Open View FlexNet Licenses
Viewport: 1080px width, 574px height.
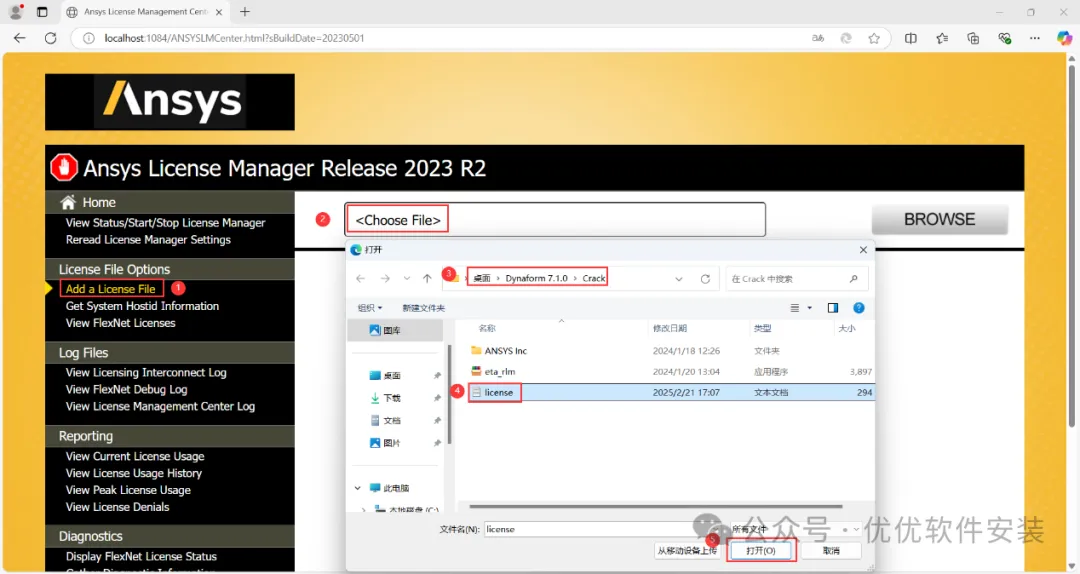121,323
